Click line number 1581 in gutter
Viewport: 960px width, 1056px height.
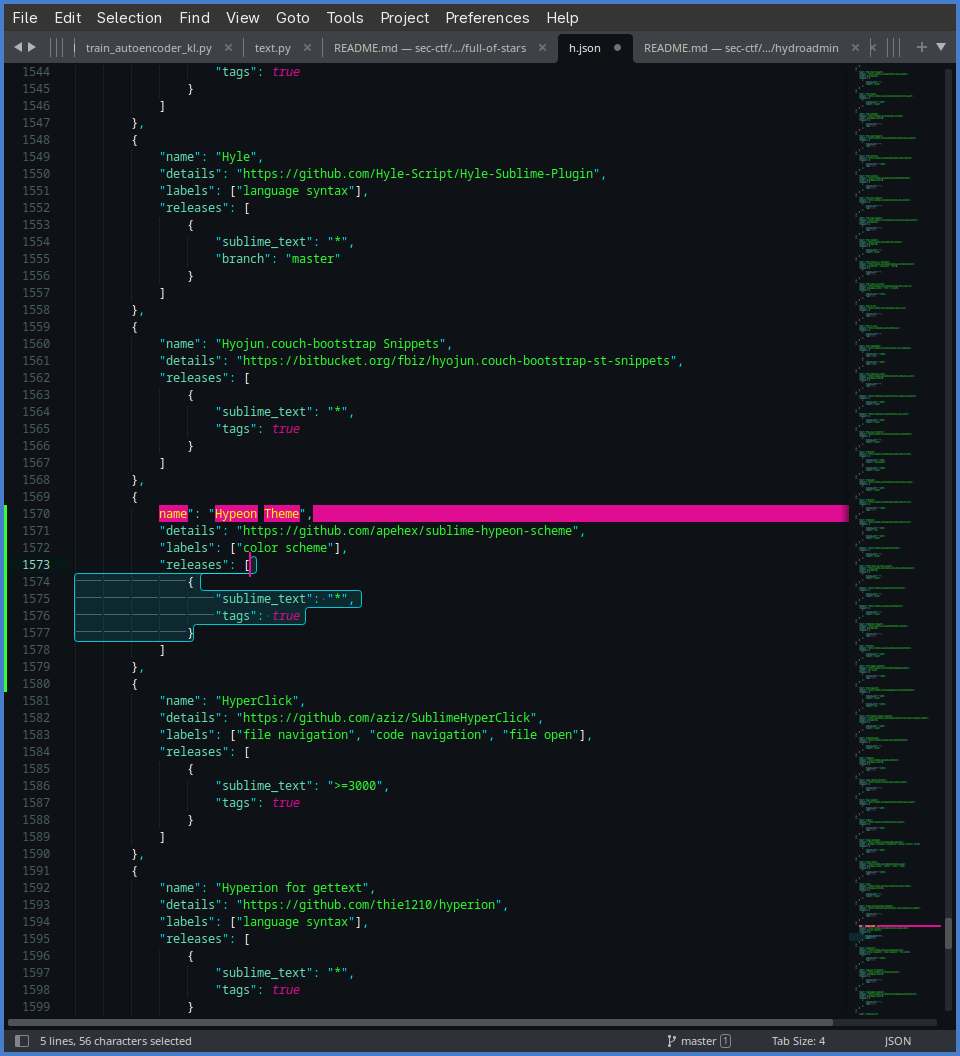coord(36,701)
